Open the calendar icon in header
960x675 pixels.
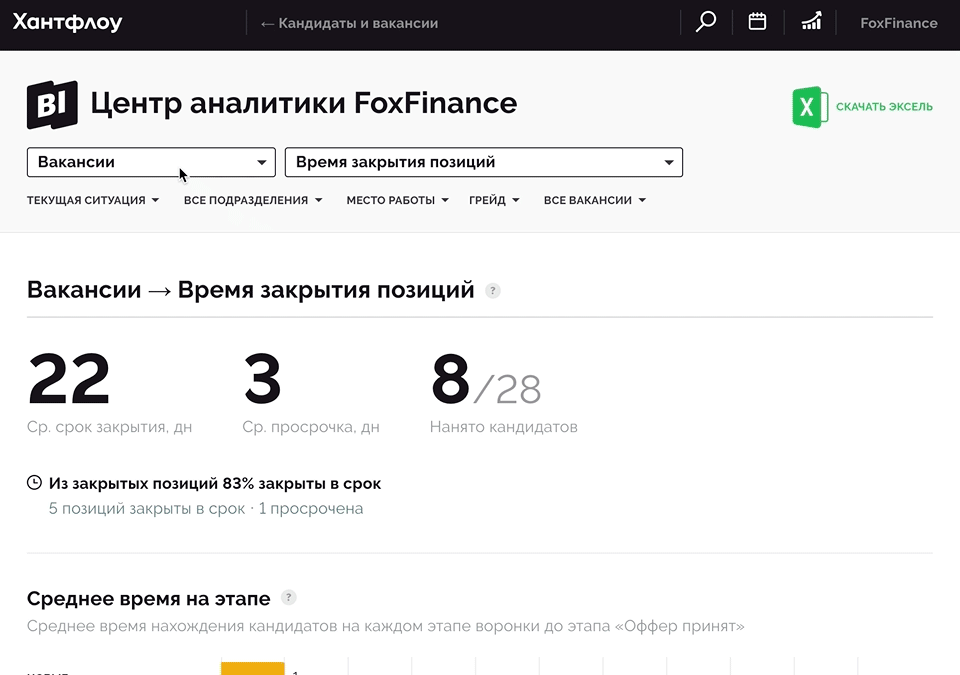[x=757, y=22]
